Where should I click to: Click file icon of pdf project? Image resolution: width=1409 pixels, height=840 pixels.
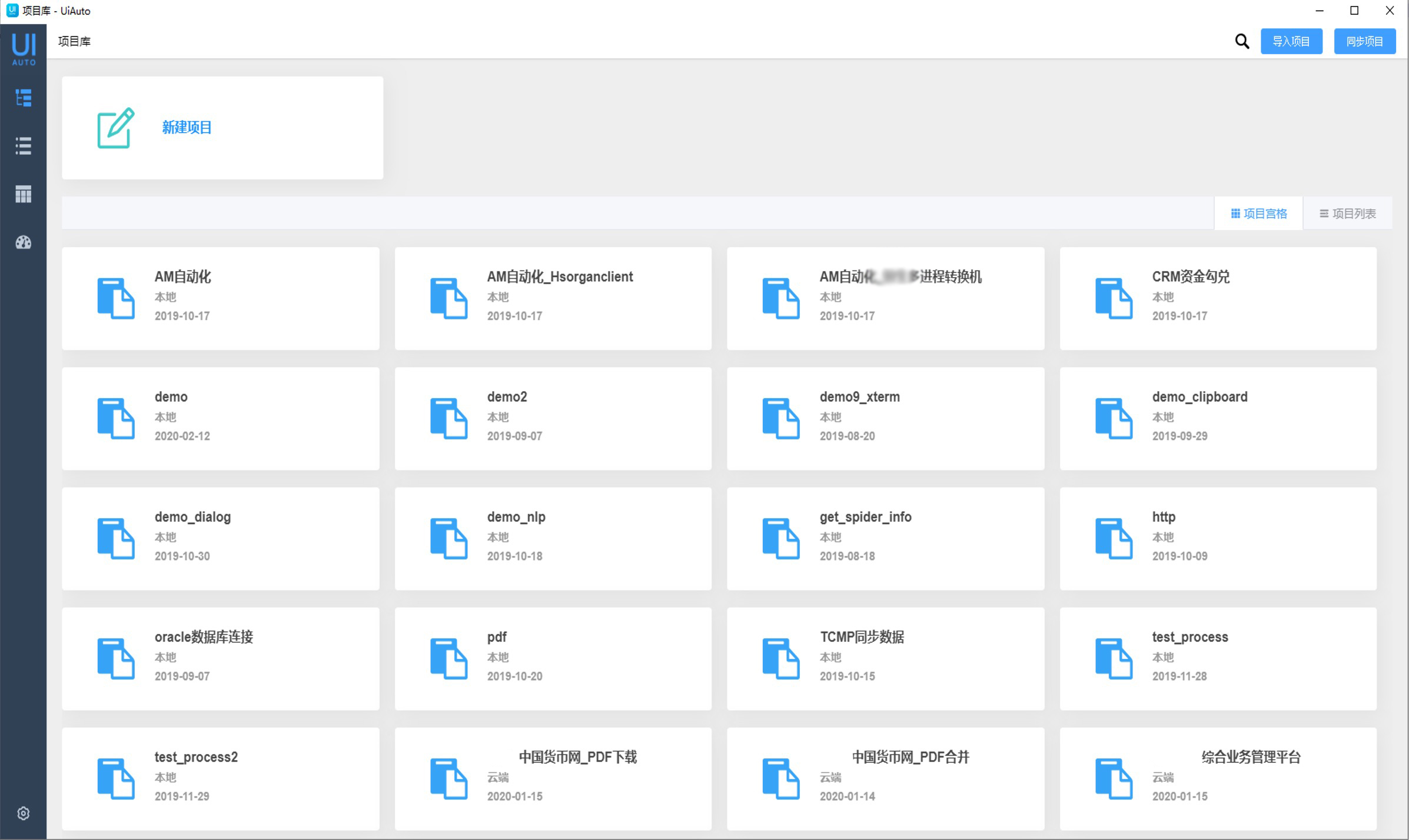coord(448,658)
